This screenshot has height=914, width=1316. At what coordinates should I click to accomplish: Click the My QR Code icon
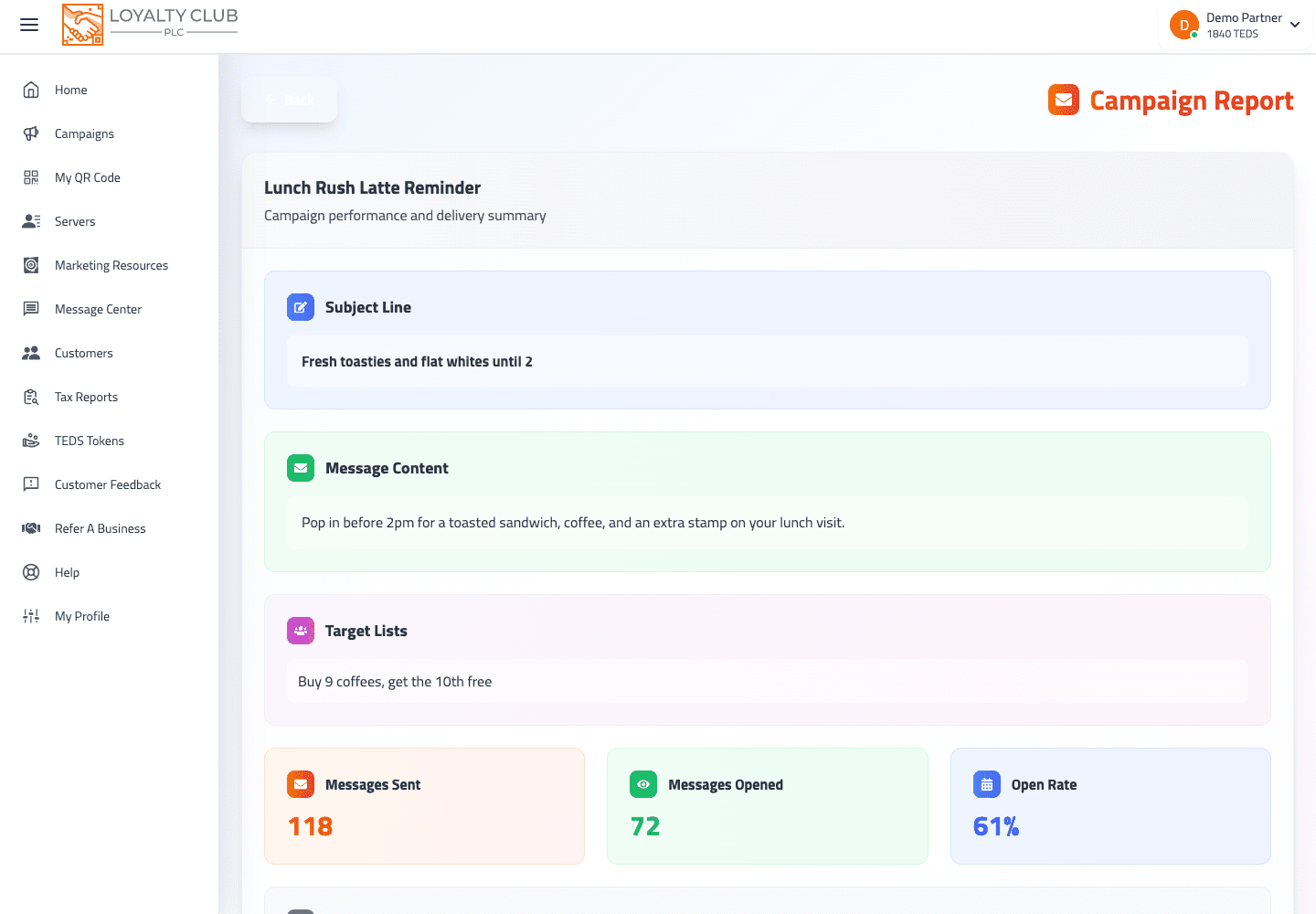click(31, 177)
